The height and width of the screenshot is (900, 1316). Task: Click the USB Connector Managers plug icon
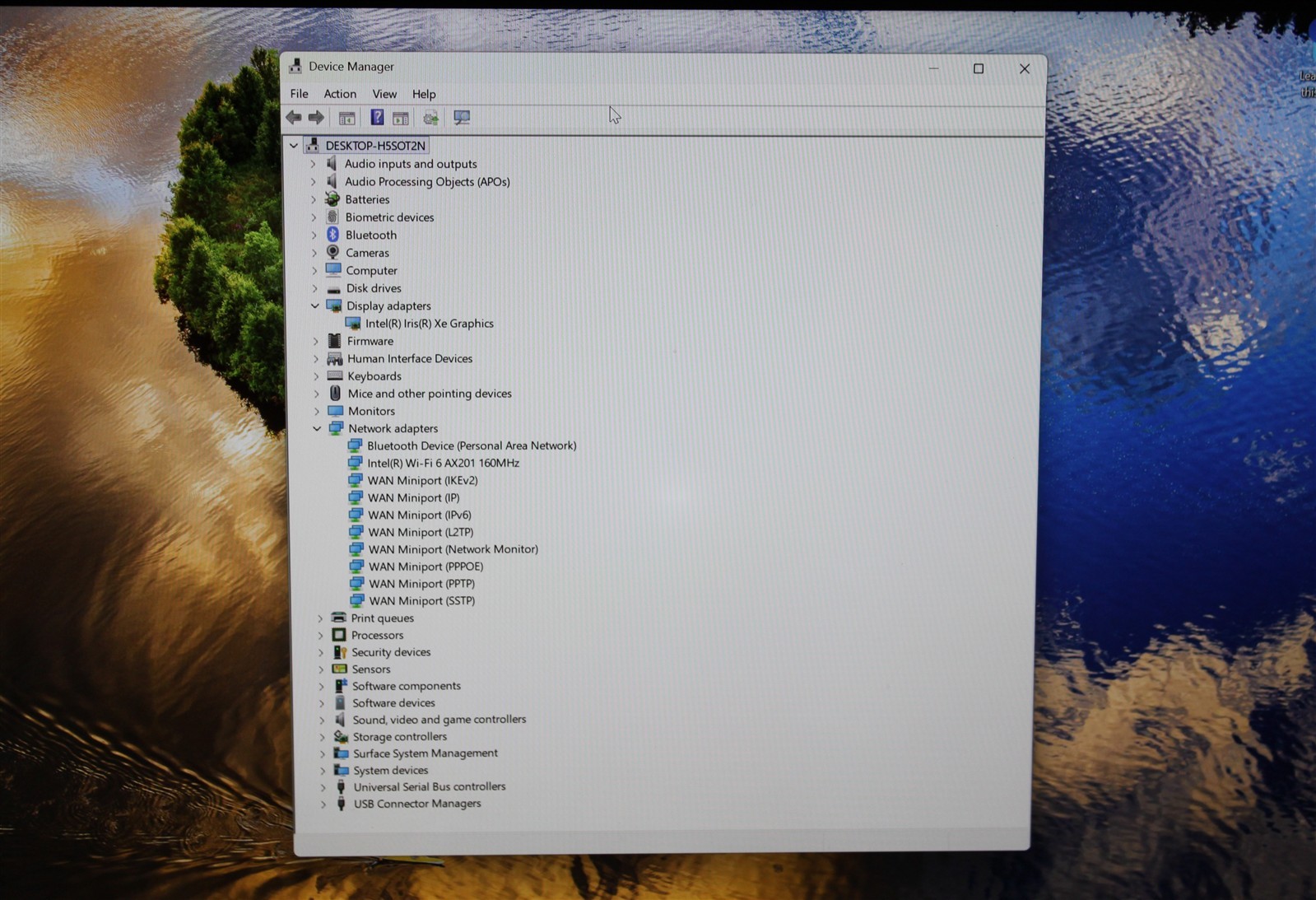click(x=341, y=804)
